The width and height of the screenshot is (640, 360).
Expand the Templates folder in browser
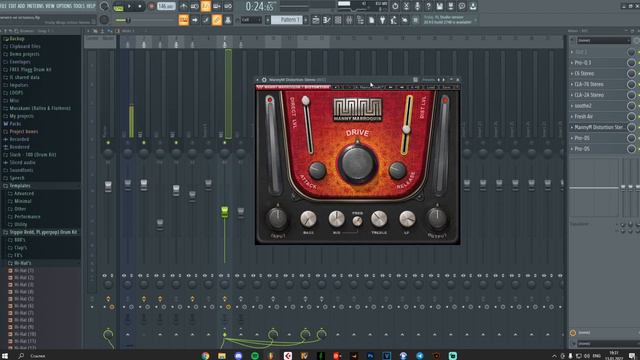20,186
